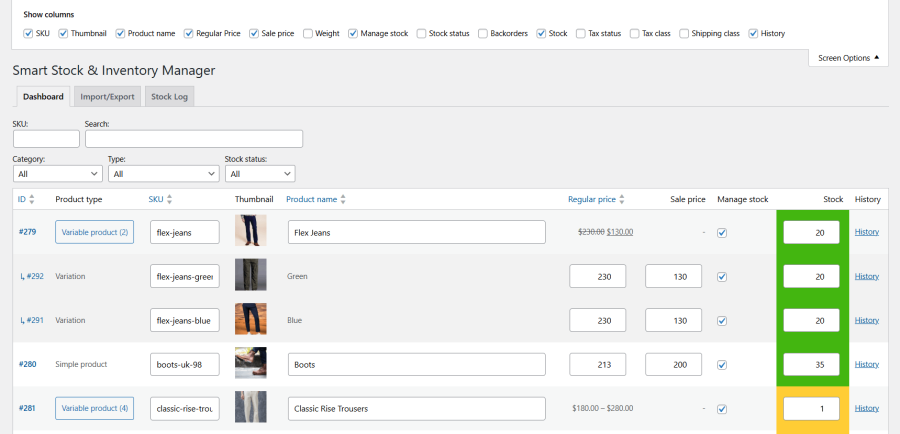The image size is (900, 434).
Task: Sort by Product name column arrows
Action: tap(343, 199)
